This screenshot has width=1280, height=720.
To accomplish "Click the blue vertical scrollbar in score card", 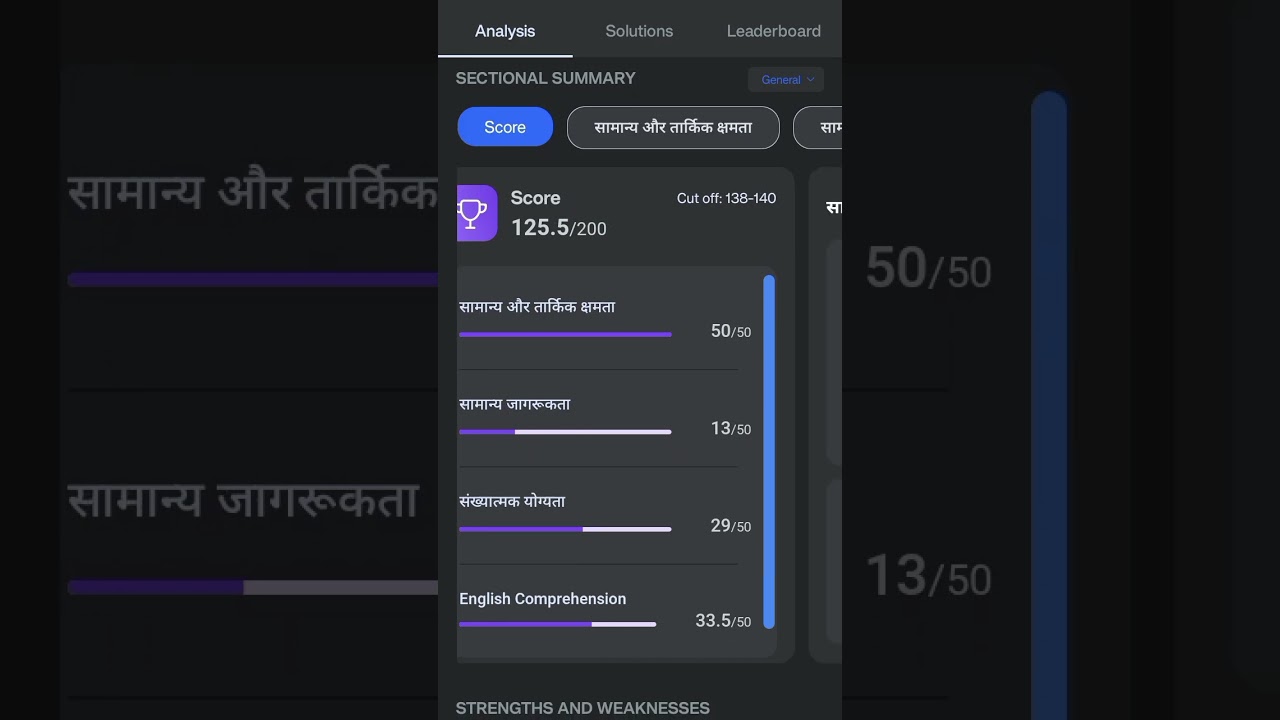I will click(x=769, y=451).
